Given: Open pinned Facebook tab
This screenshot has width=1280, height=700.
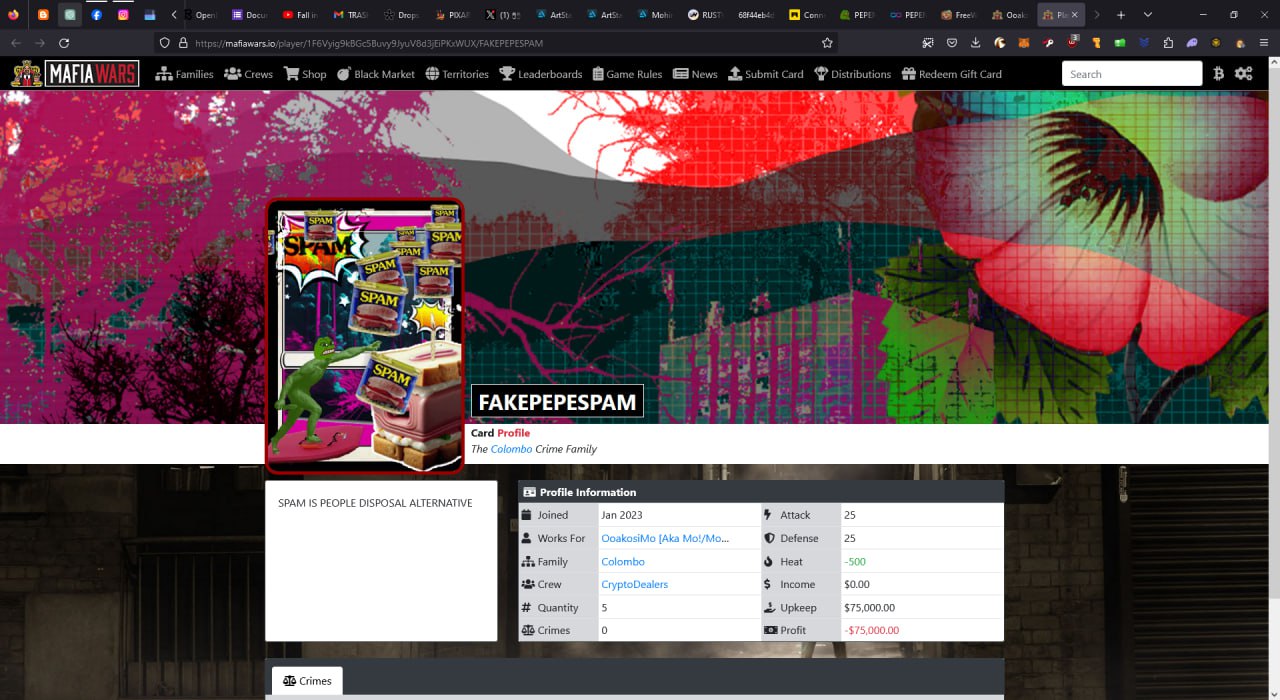Looking at the screenshot, I should pyautogui.click(x=97, y=15).
